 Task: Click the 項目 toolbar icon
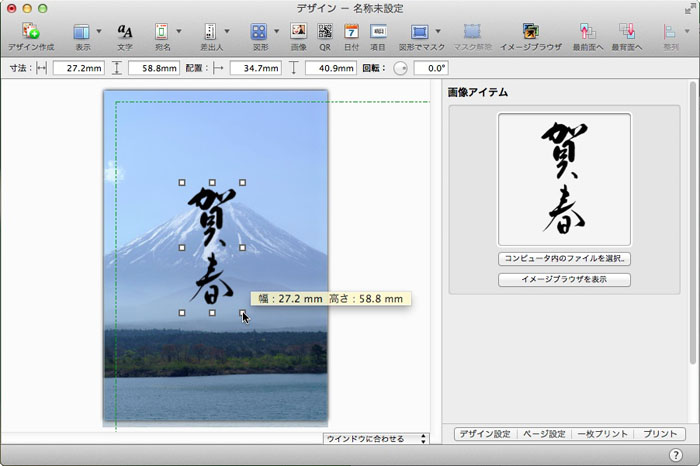[x=378, y=32]
